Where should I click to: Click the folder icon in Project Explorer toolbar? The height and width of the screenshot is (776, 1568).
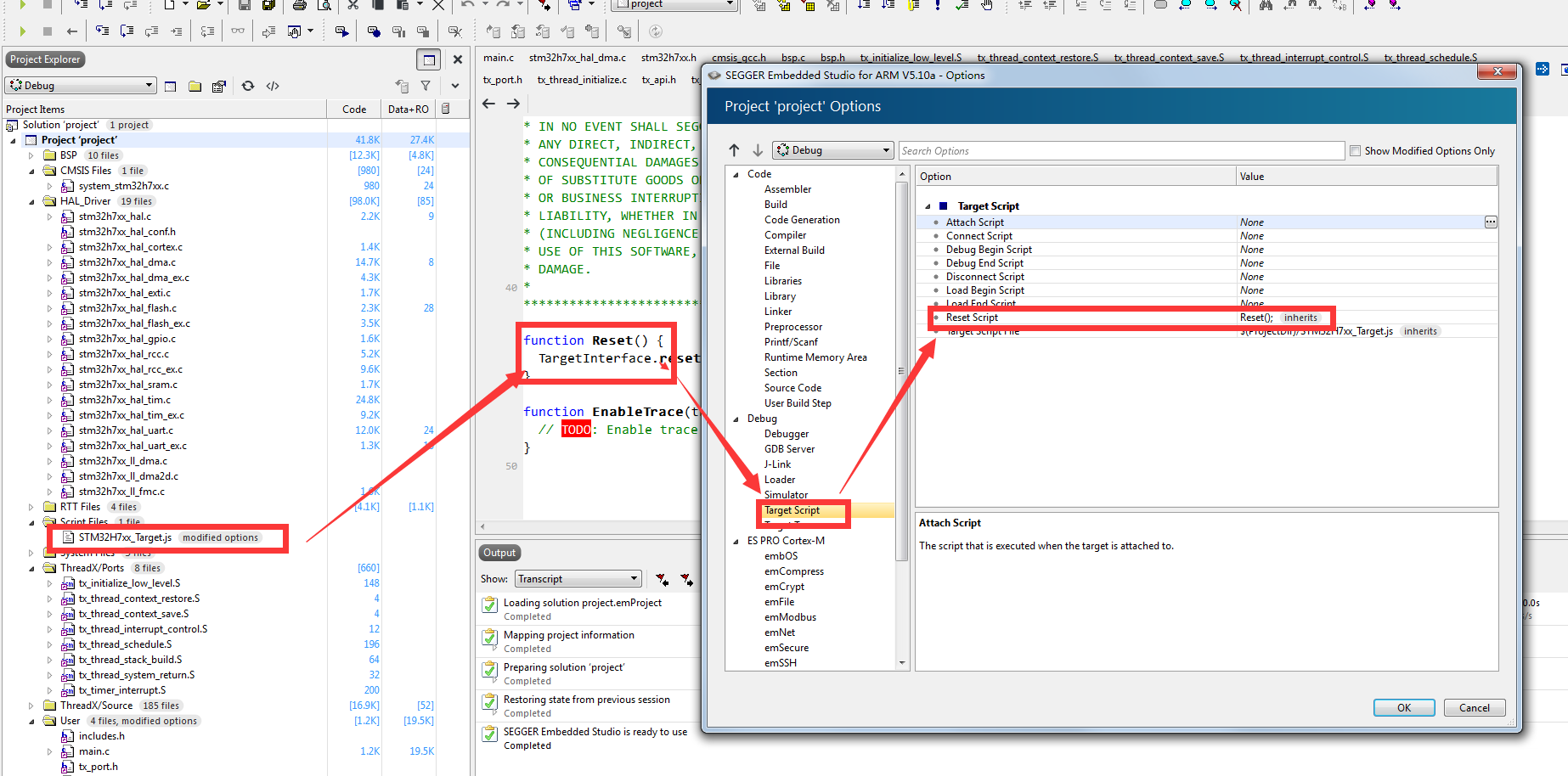point(195,86)
